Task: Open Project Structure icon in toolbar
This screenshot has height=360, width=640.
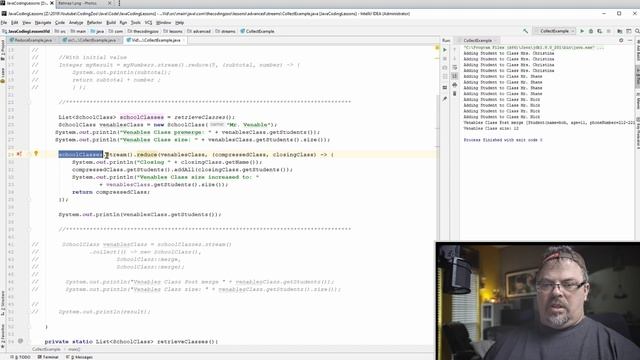Action: point(620,31)
